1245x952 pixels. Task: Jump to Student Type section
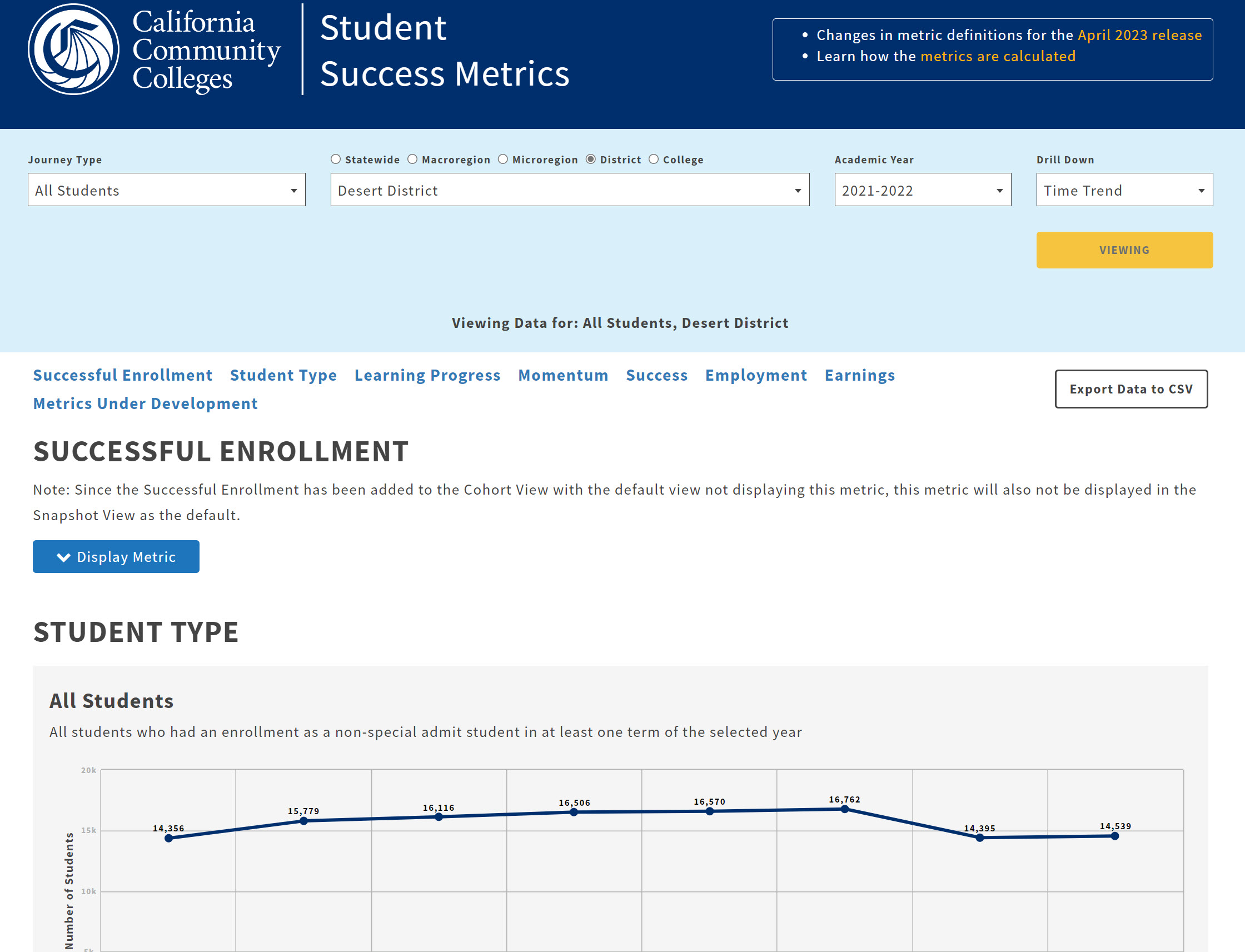click(x=283, y=375)
